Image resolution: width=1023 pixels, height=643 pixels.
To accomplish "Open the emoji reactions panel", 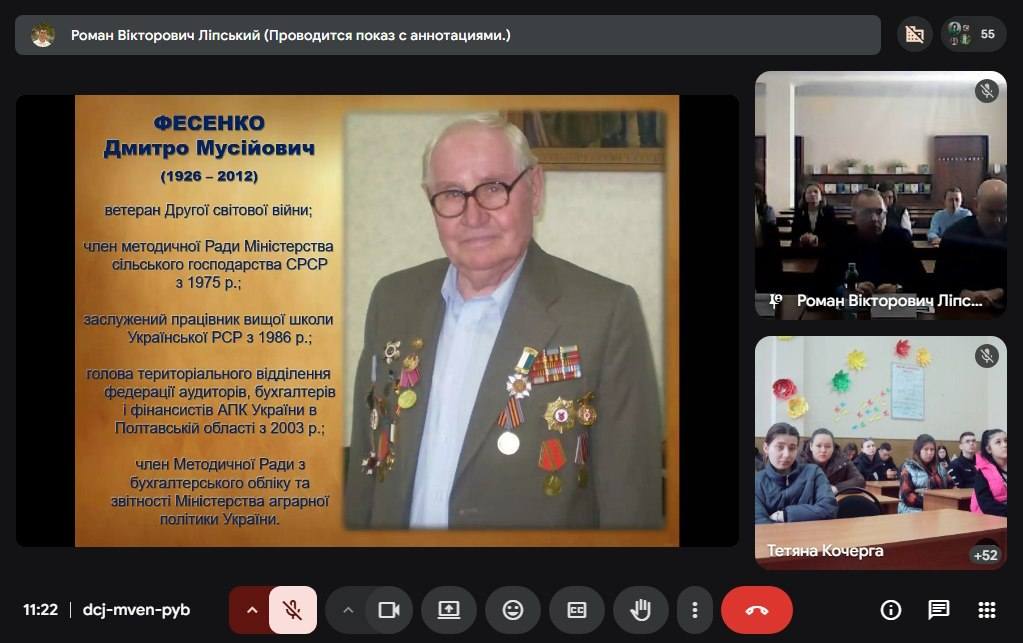I will point(513,610).
